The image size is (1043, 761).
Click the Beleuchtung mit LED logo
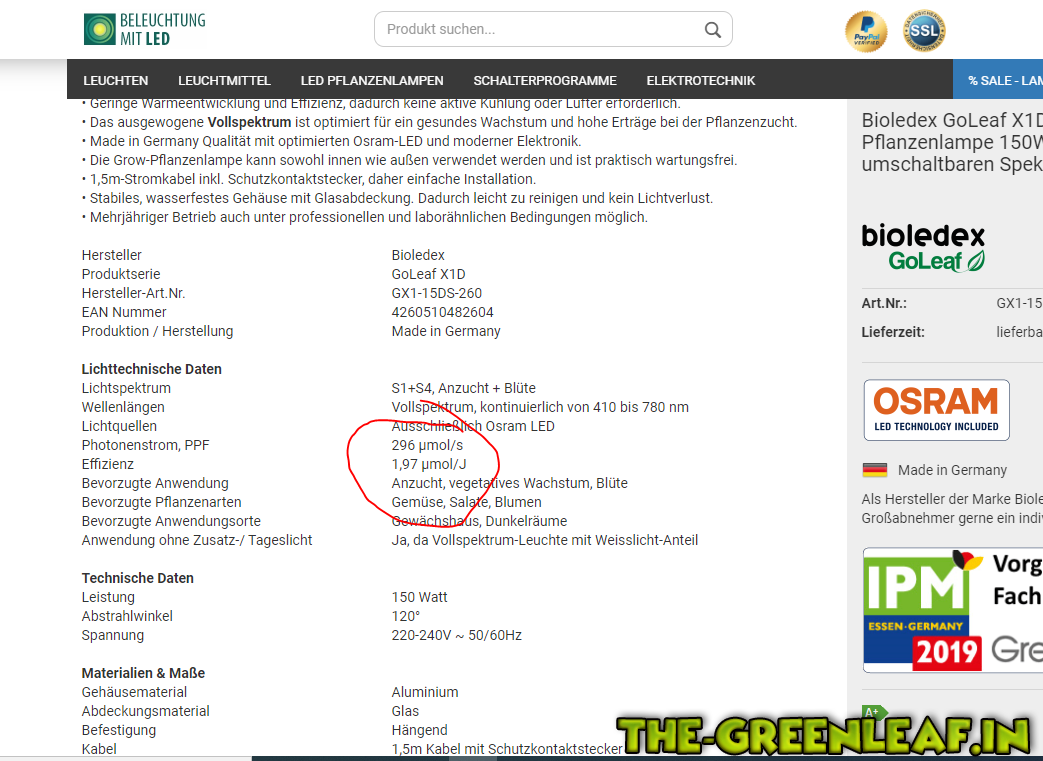(x=144, y=29)
